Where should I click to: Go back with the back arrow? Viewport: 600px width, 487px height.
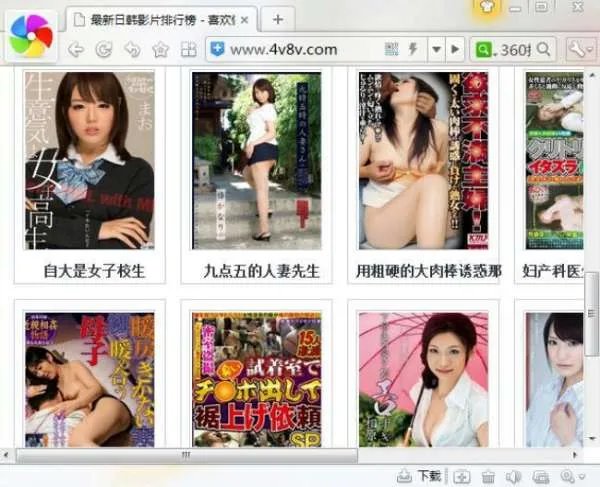point(75,49)
